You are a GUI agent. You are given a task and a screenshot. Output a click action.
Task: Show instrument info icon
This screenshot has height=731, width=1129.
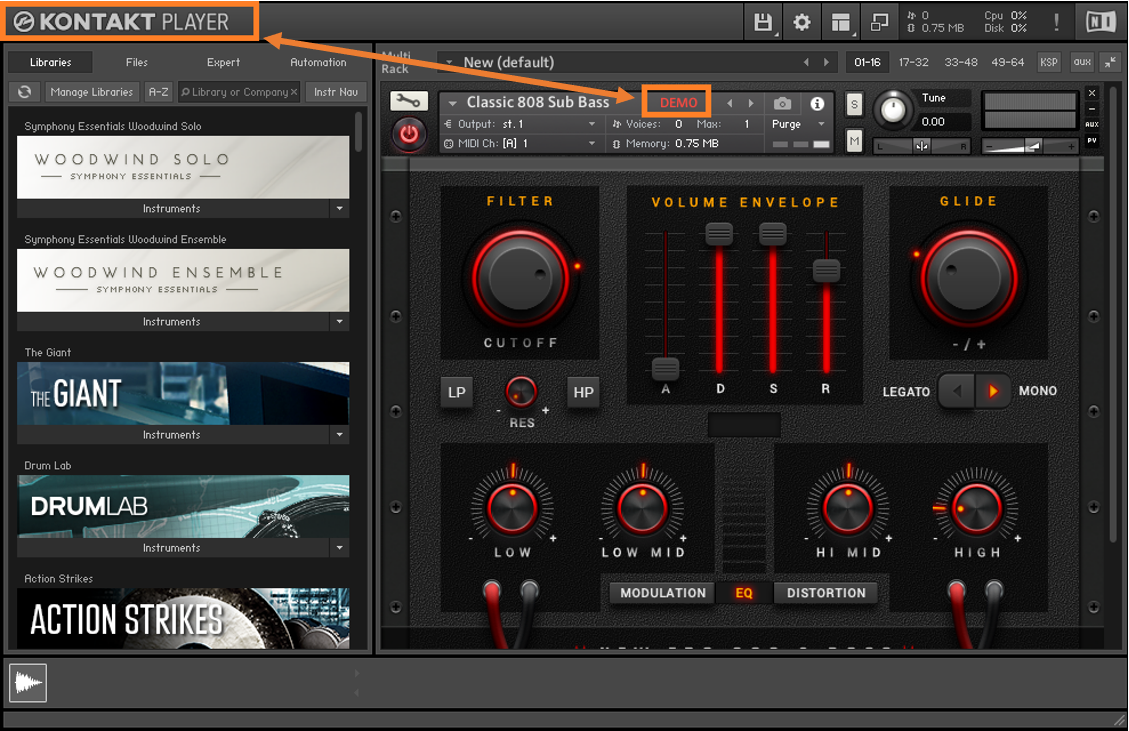[817, 104]
